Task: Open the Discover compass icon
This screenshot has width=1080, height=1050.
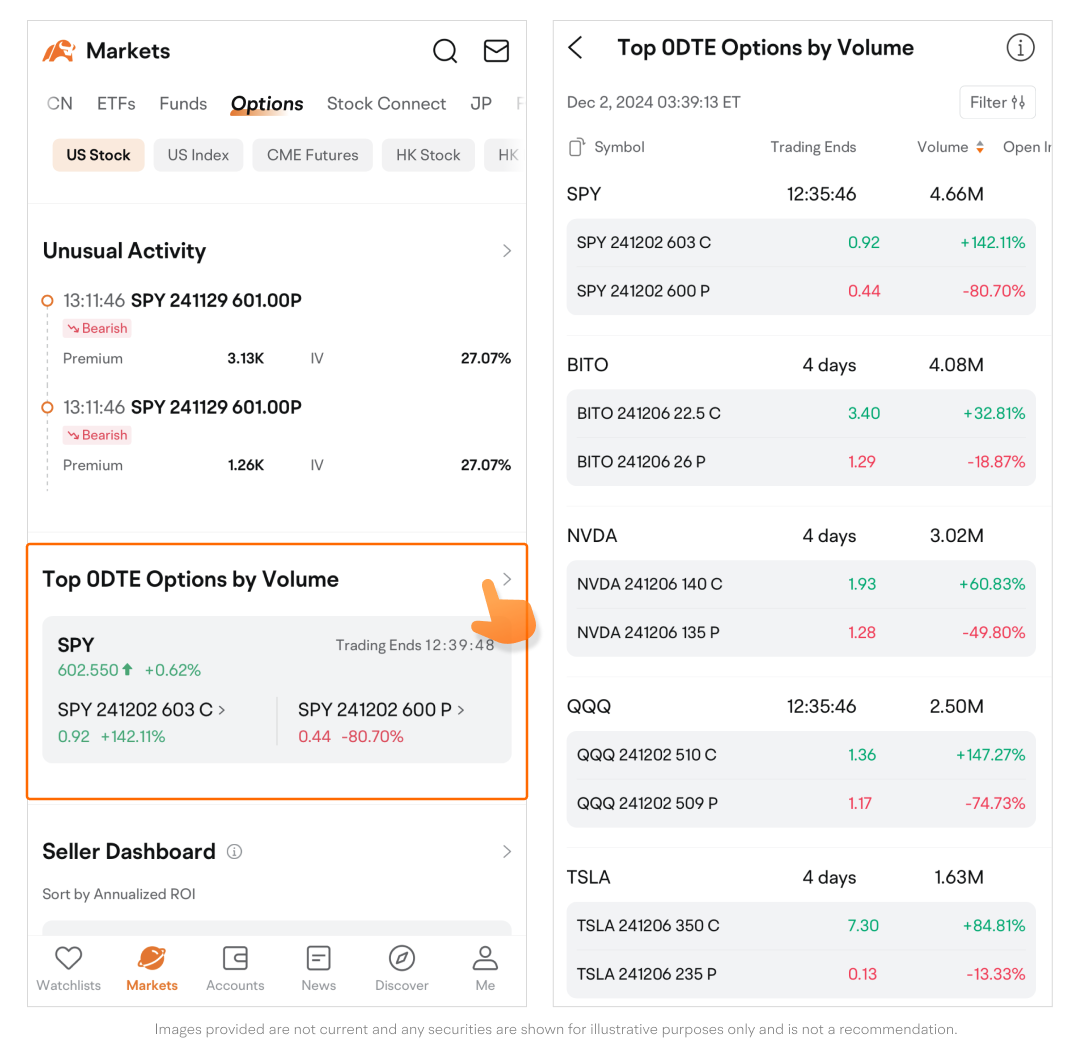Action: [402, 959]
